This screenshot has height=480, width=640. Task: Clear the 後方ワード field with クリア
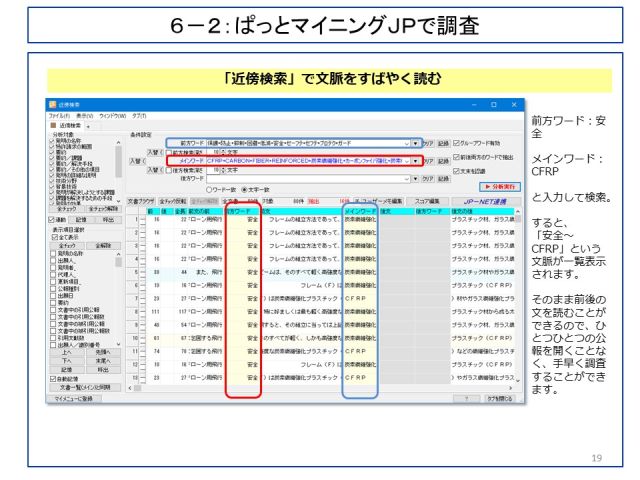point(427,179)
